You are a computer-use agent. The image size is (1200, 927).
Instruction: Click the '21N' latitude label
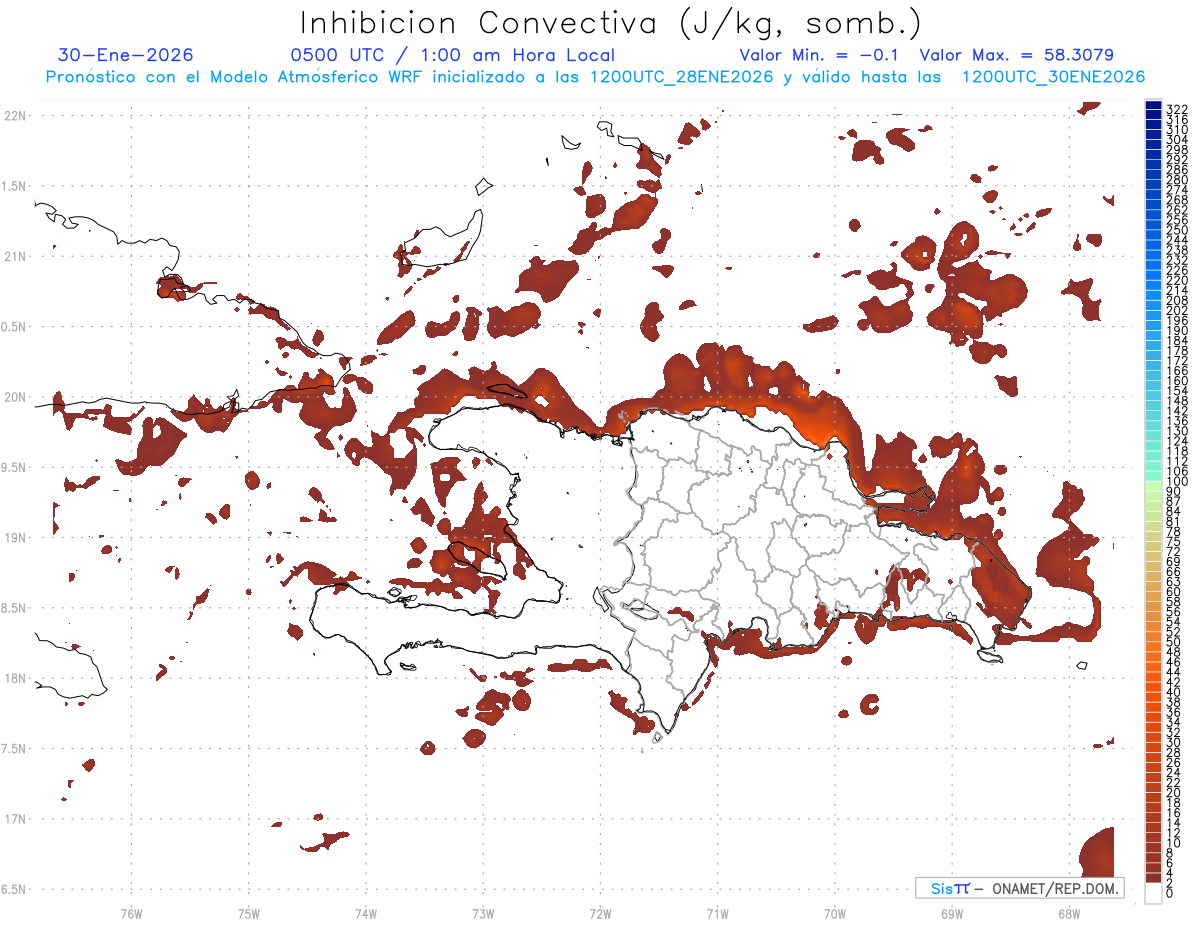15,256
